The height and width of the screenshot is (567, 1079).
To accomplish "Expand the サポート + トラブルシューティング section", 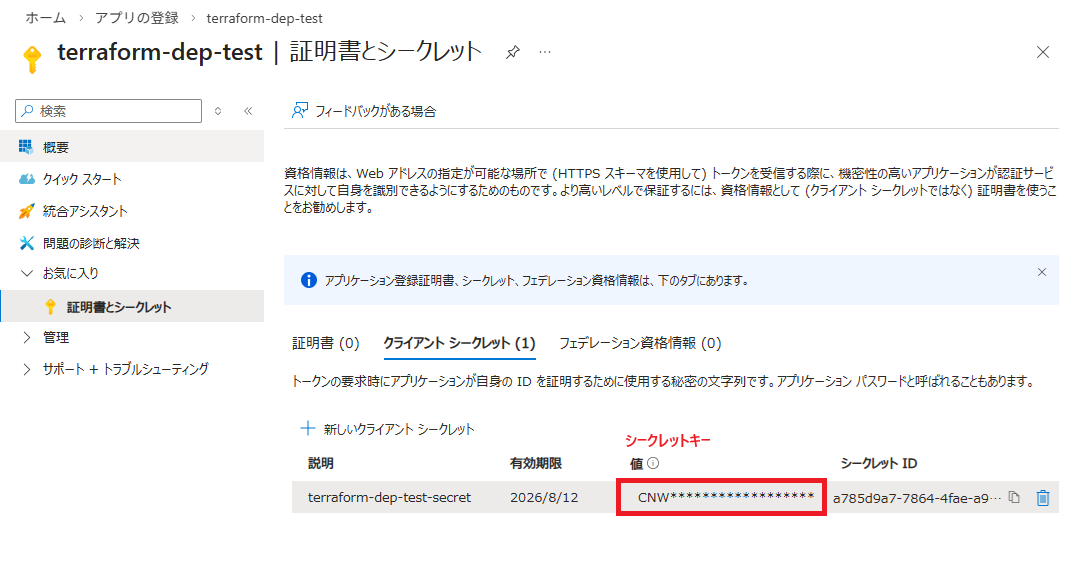I will (27, 369).
